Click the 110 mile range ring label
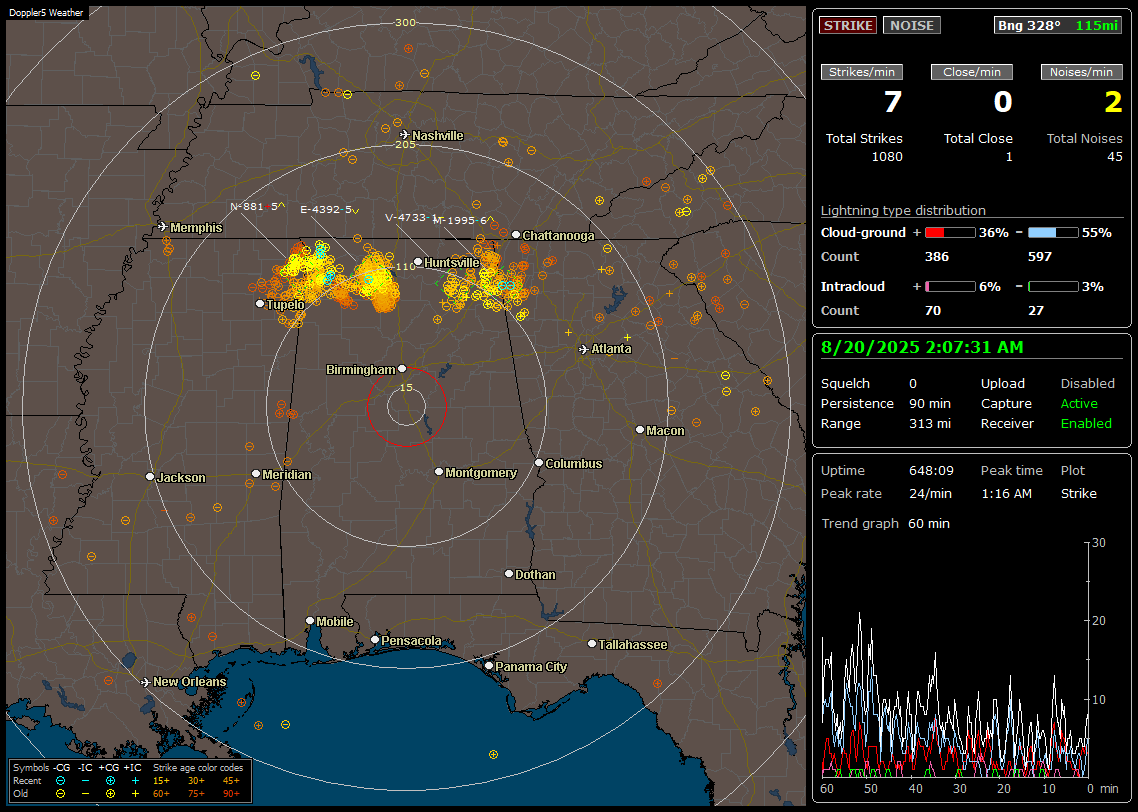This screenshot has width=1138, height=812. [x=406, y=266]
